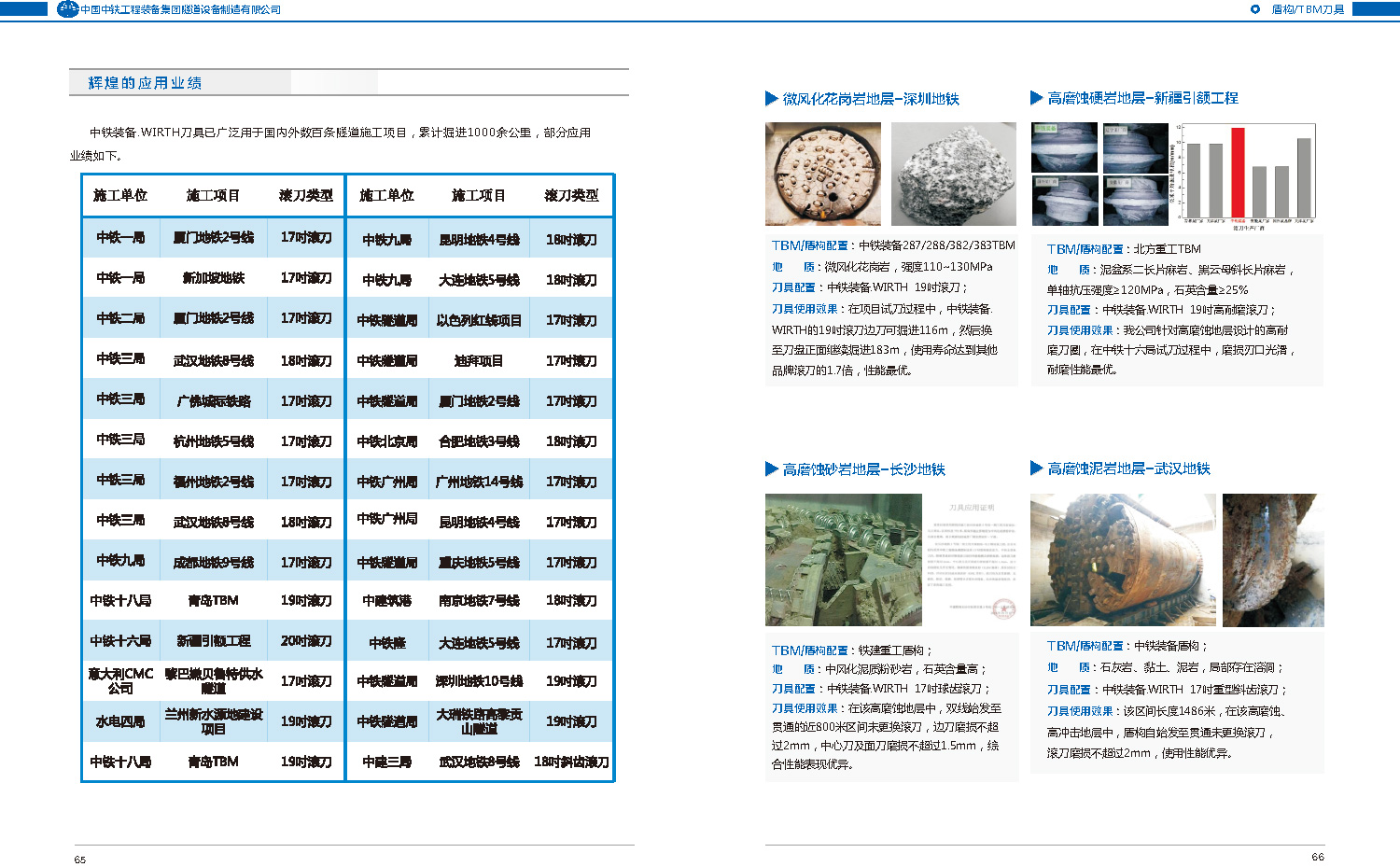Open the granite rock sample photo
This screenshot has height=867, width=1400.
point(954,174)
